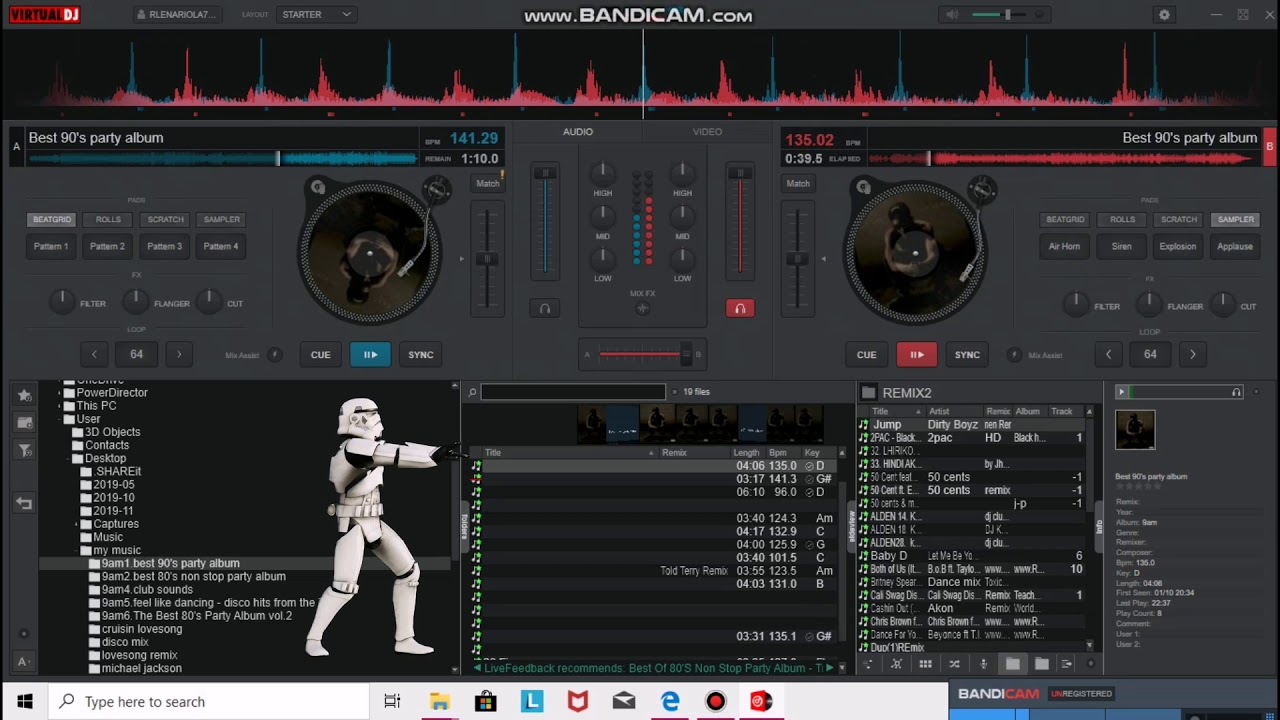Click the automix icon in sideview toolbar
The image size is (1280, 720).
point(896,664)
